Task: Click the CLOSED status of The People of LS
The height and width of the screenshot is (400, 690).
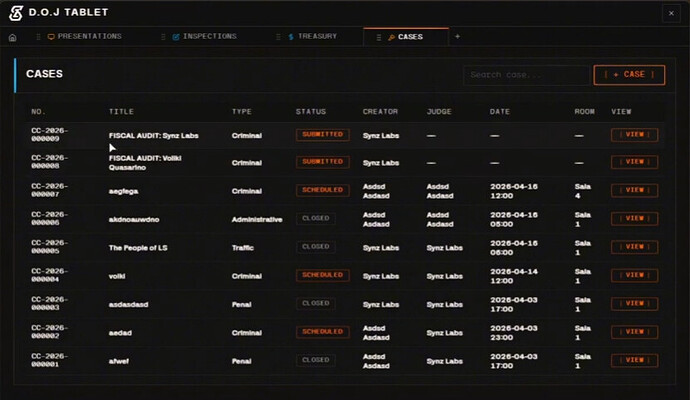Action: tap(316, 247)
